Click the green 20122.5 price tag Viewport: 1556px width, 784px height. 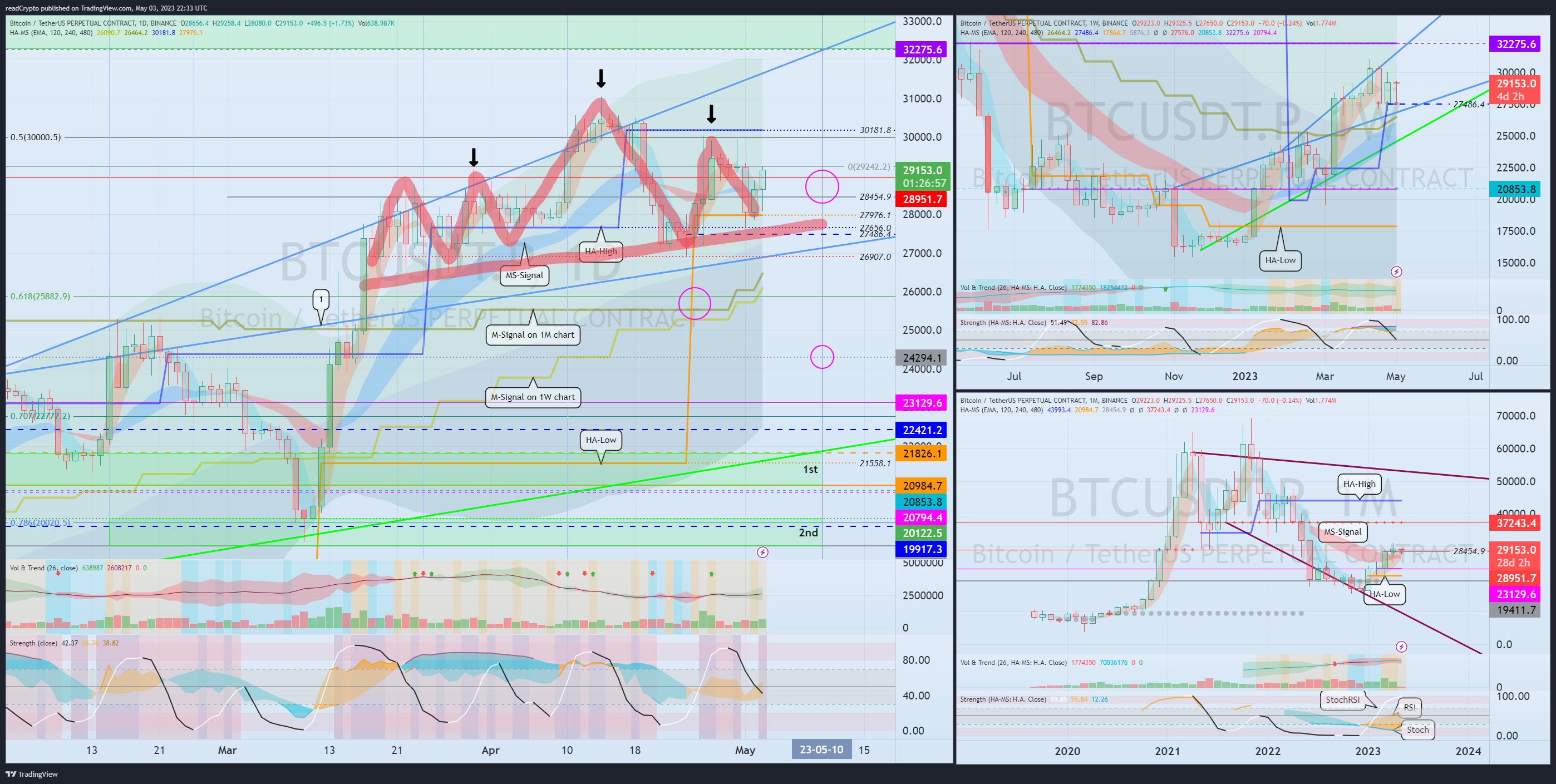[921, 534]
